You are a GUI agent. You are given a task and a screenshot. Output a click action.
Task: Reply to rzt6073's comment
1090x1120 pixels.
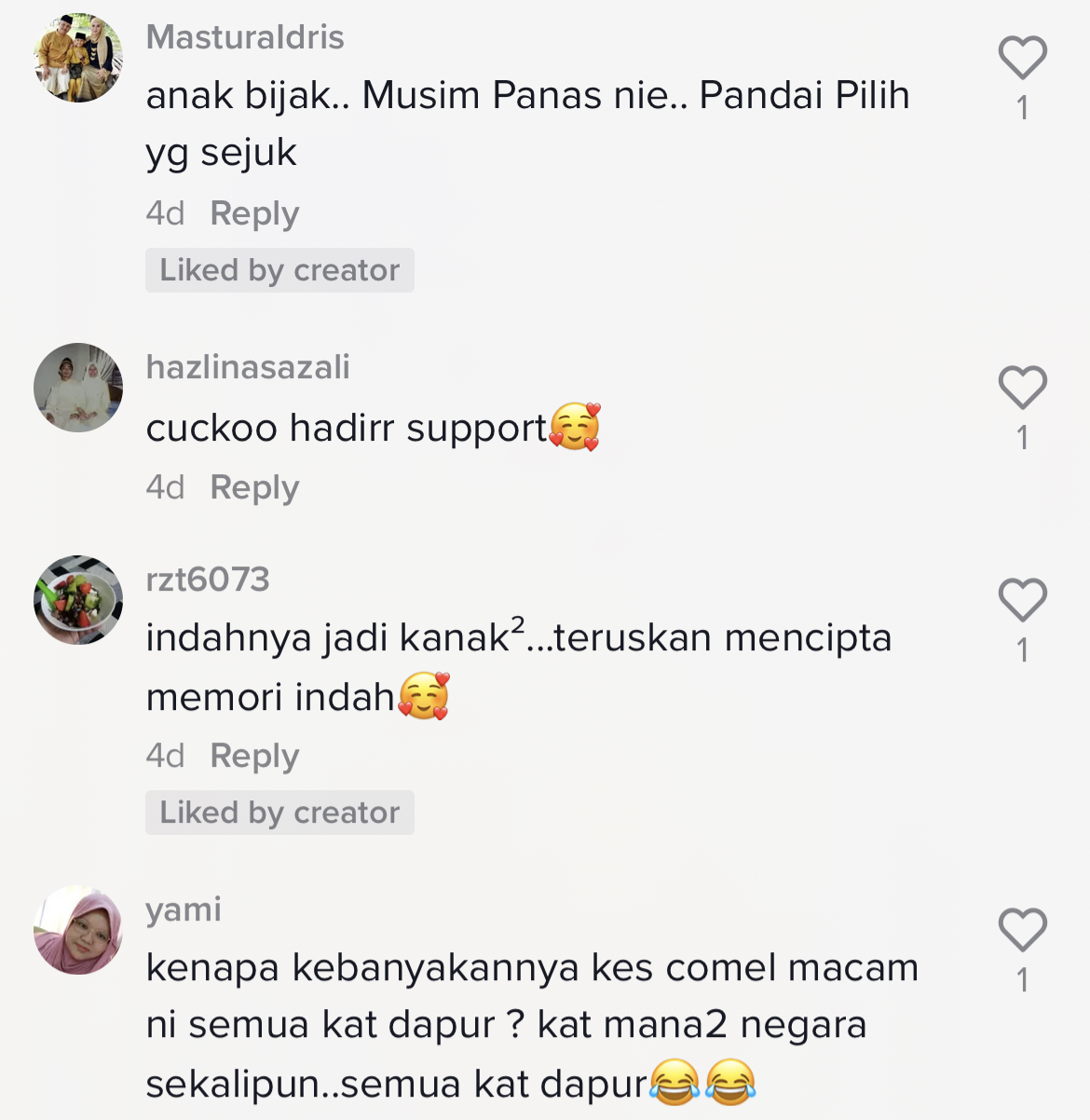(x=254, y=756)
